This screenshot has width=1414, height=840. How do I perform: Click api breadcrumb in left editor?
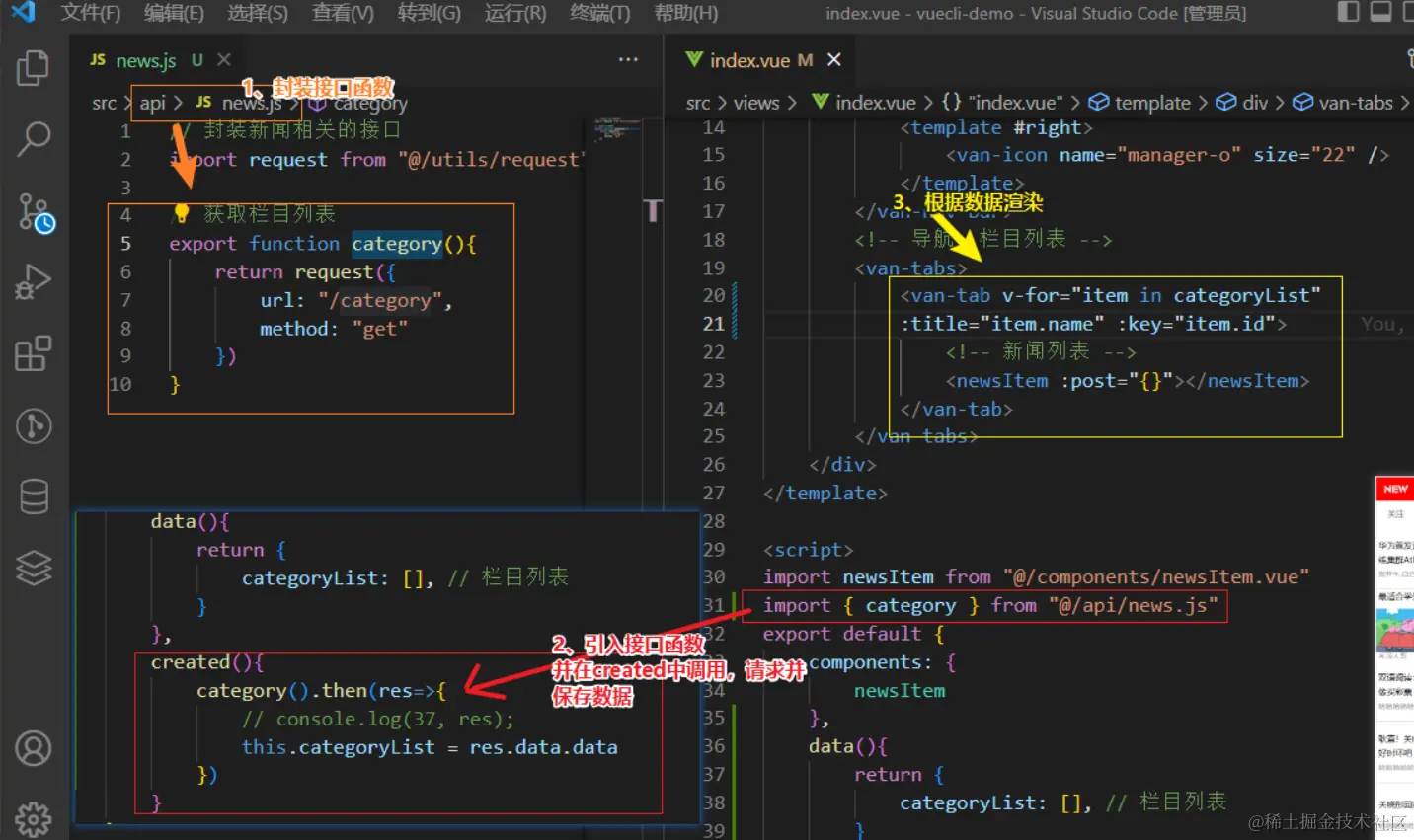152,103
